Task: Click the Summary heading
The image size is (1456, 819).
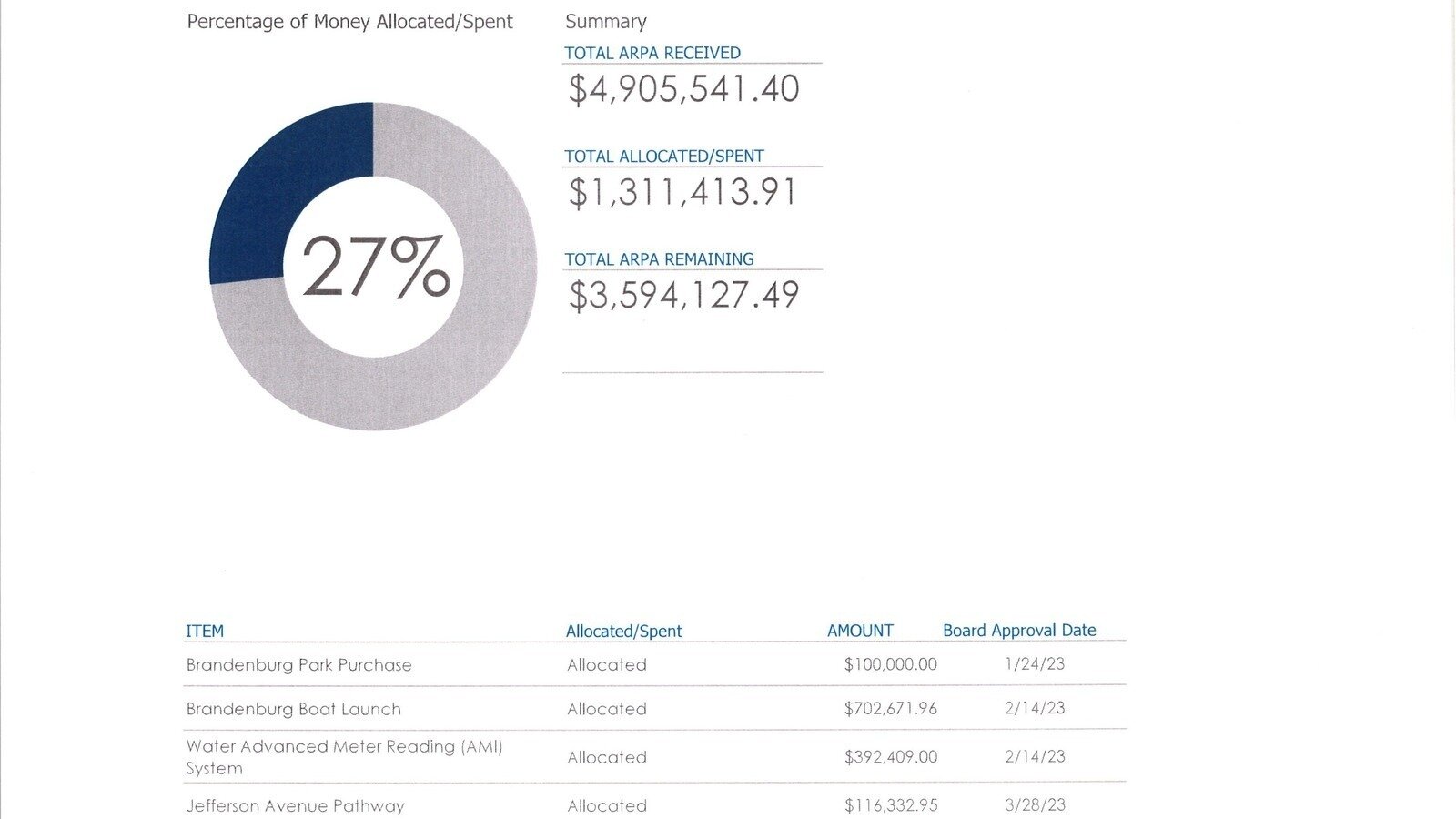Action: [606, 22]
